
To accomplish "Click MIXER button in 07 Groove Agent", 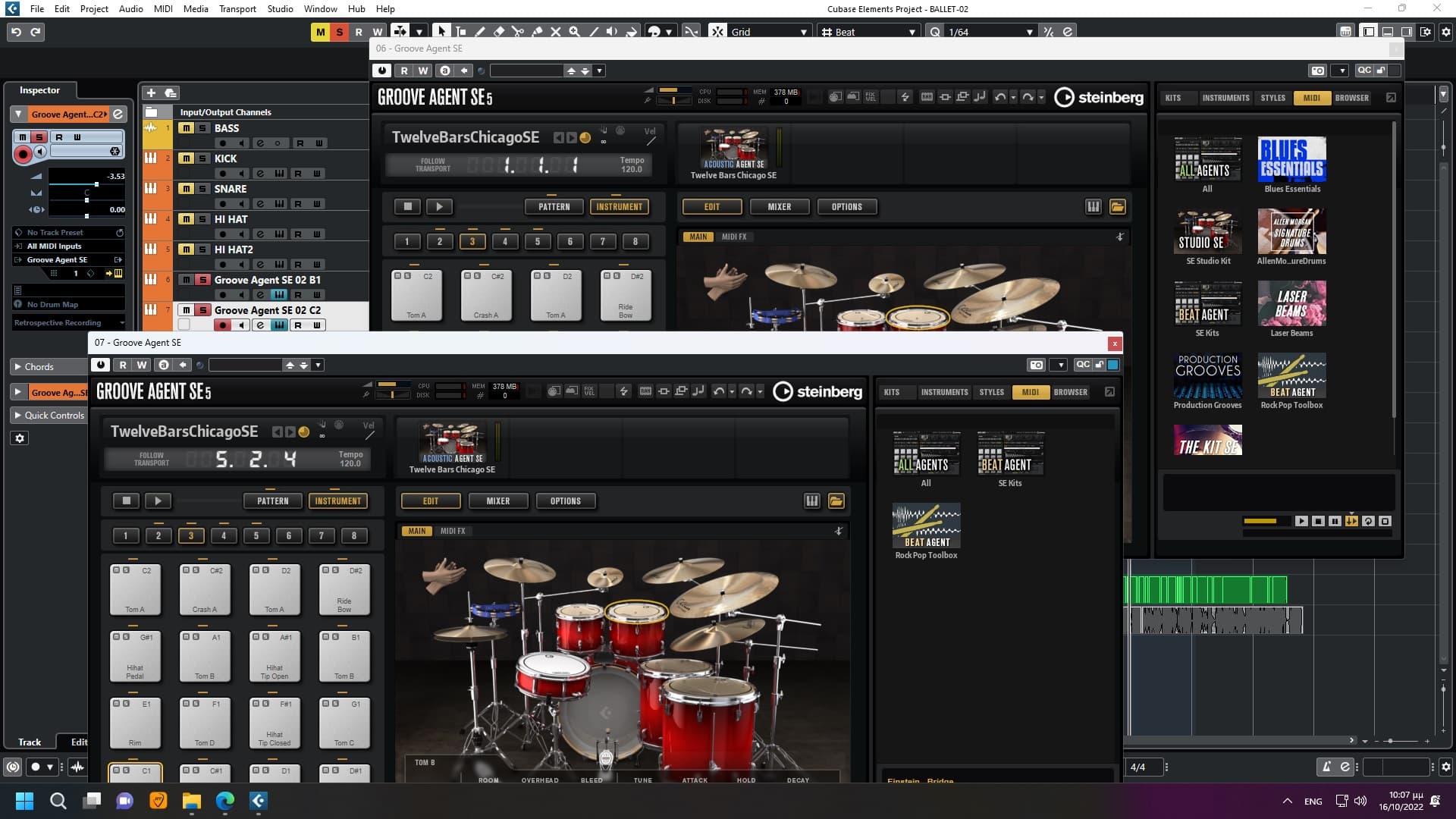I will (498, 500).
